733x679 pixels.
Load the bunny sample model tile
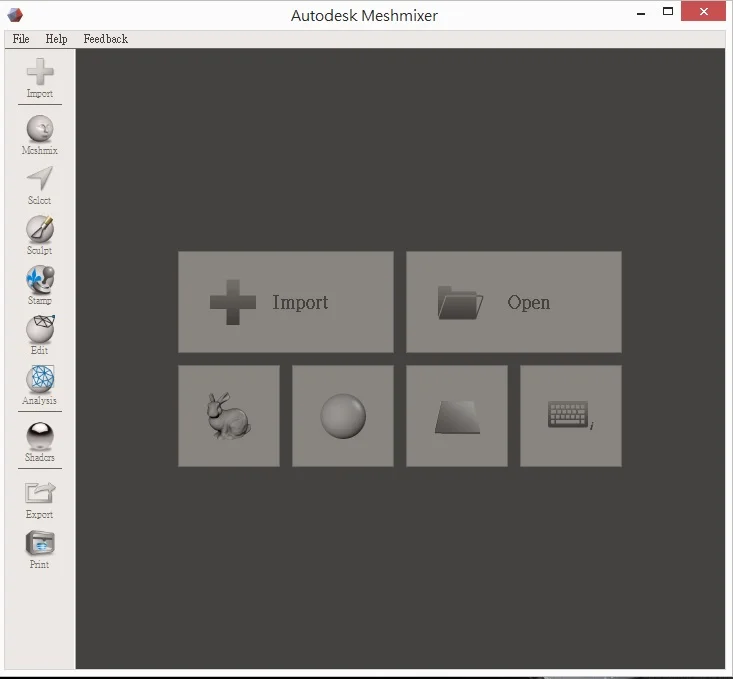(229, 416)
